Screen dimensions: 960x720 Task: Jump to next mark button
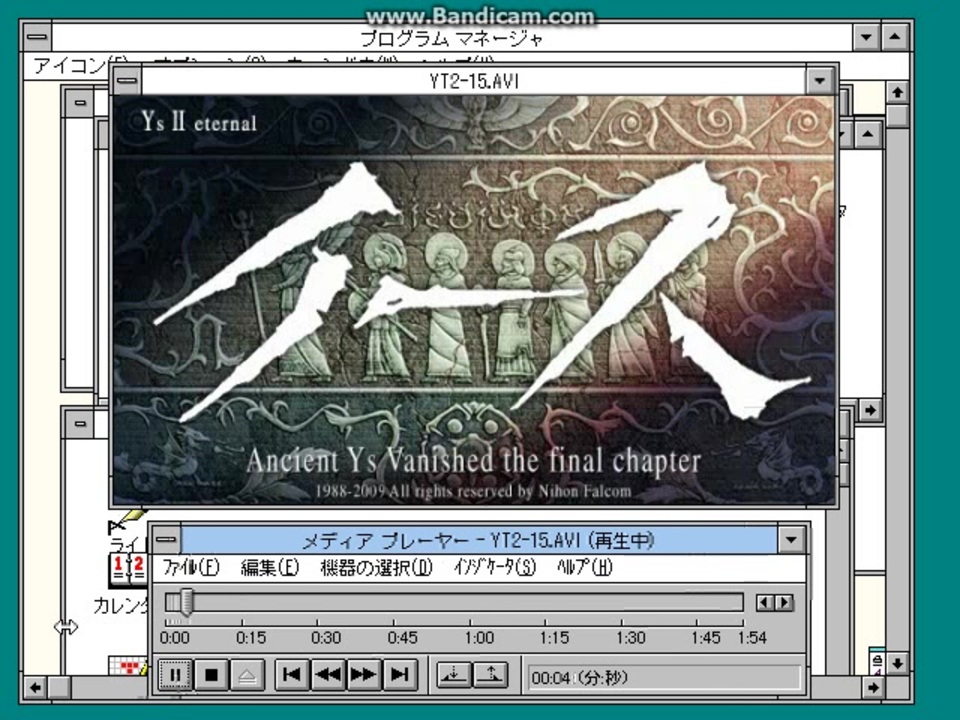(399, 675)
